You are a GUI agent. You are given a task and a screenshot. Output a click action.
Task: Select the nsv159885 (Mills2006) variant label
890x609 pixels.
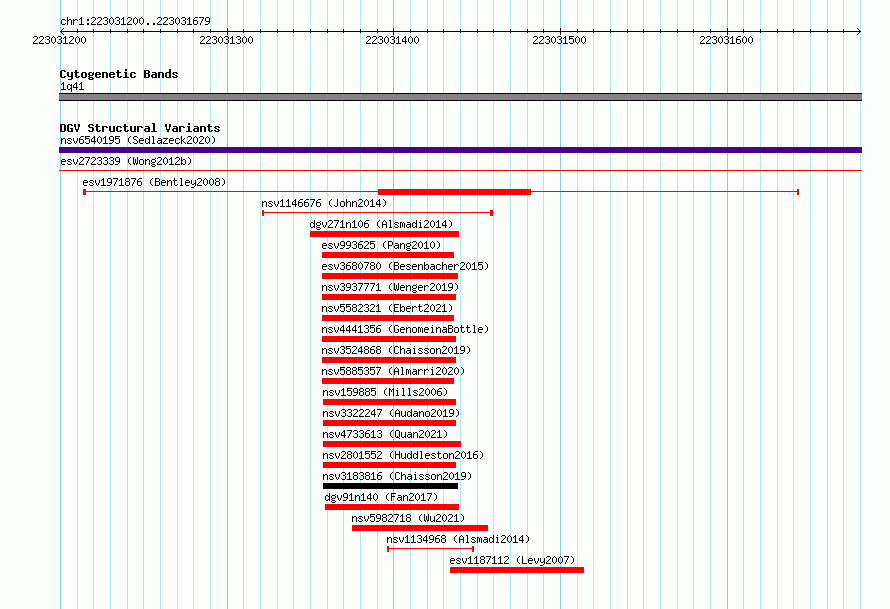coord(385,392)
